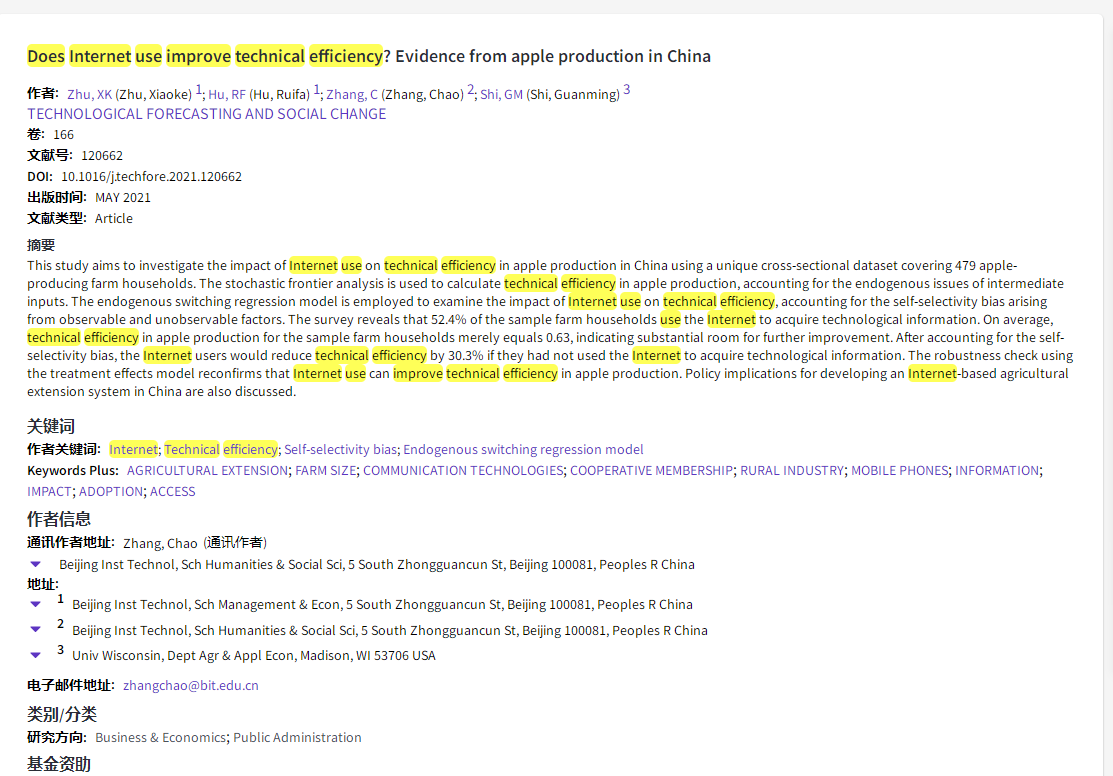Viewport: 1113px width, 776px height.
Task: Open Shi, GM author profile
Action: click(500, 94)
